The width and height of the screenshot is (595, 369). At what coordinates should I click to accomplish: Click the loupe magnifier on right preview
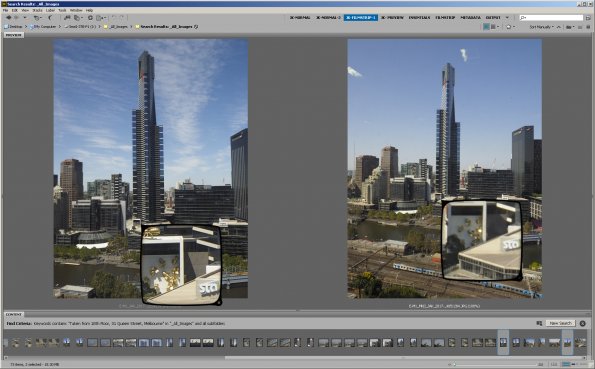click(x=482, y=240)
